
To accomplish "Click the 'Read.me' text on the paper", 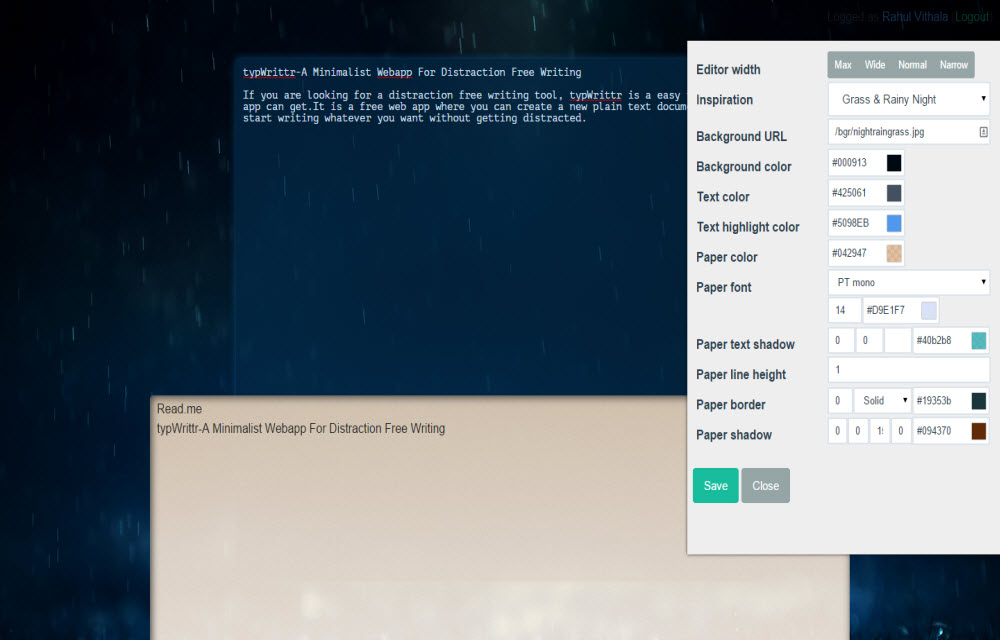I will pyautogui.click(x=179, y=409).
